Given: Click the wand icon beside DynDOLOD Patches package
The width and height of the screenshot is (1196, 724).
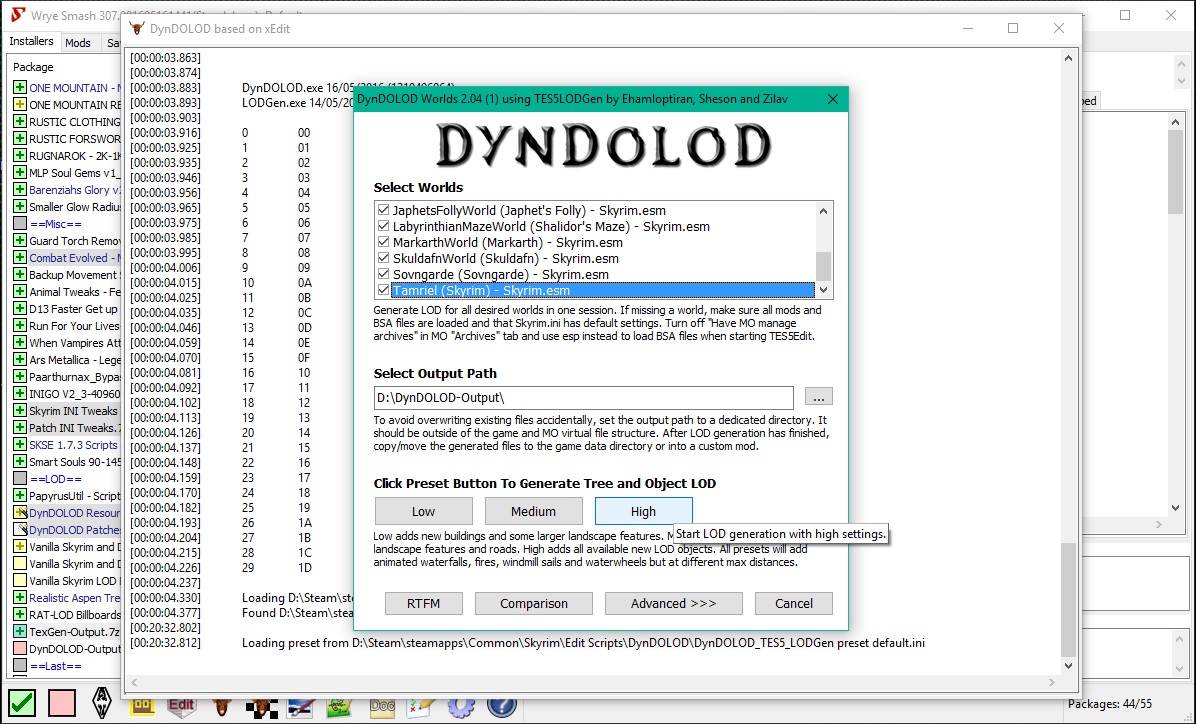Looking at the screenshot, I should tap(20, 529).
